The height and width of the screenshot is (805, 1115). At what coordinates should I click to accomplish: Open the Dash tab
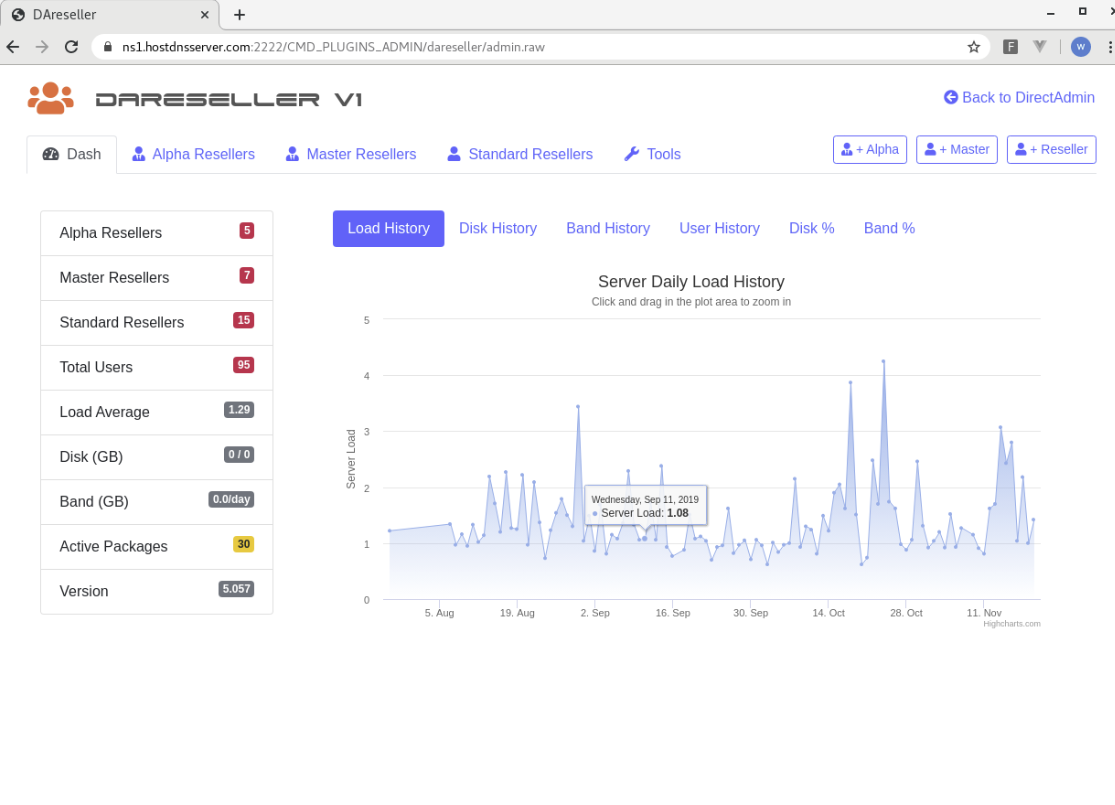pyautogui.click(x=72, y=154)
